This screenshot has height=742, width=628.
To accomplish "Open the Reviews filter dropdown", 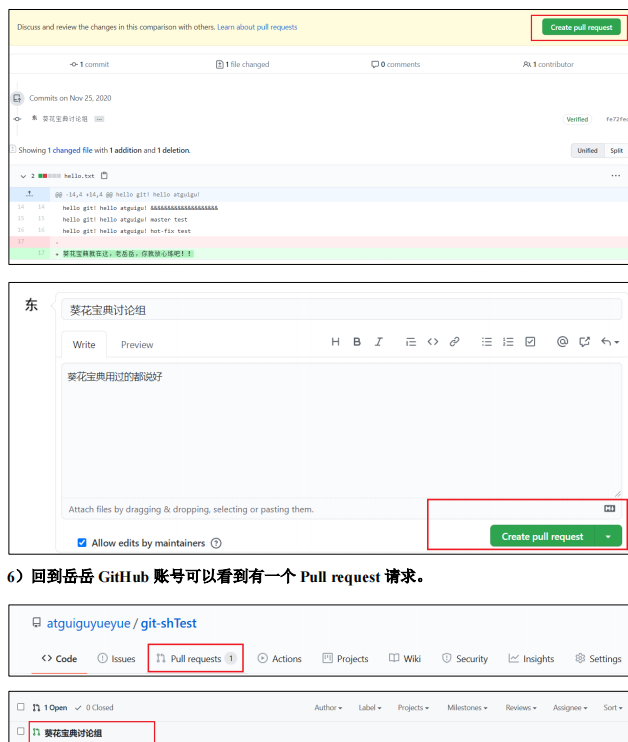I will (x=521, y=707).
